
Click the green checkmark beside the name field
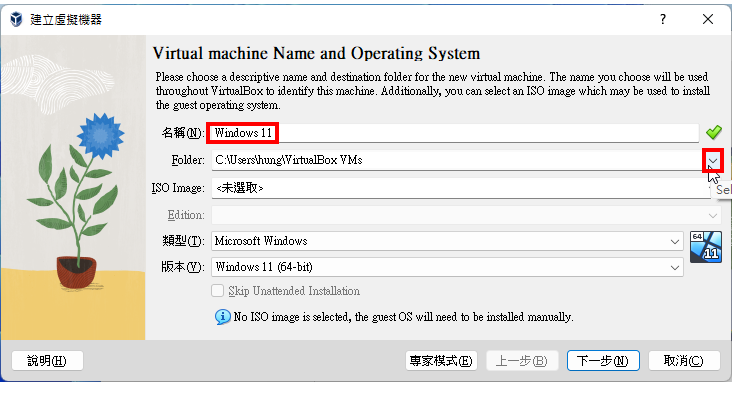(714, 132)
